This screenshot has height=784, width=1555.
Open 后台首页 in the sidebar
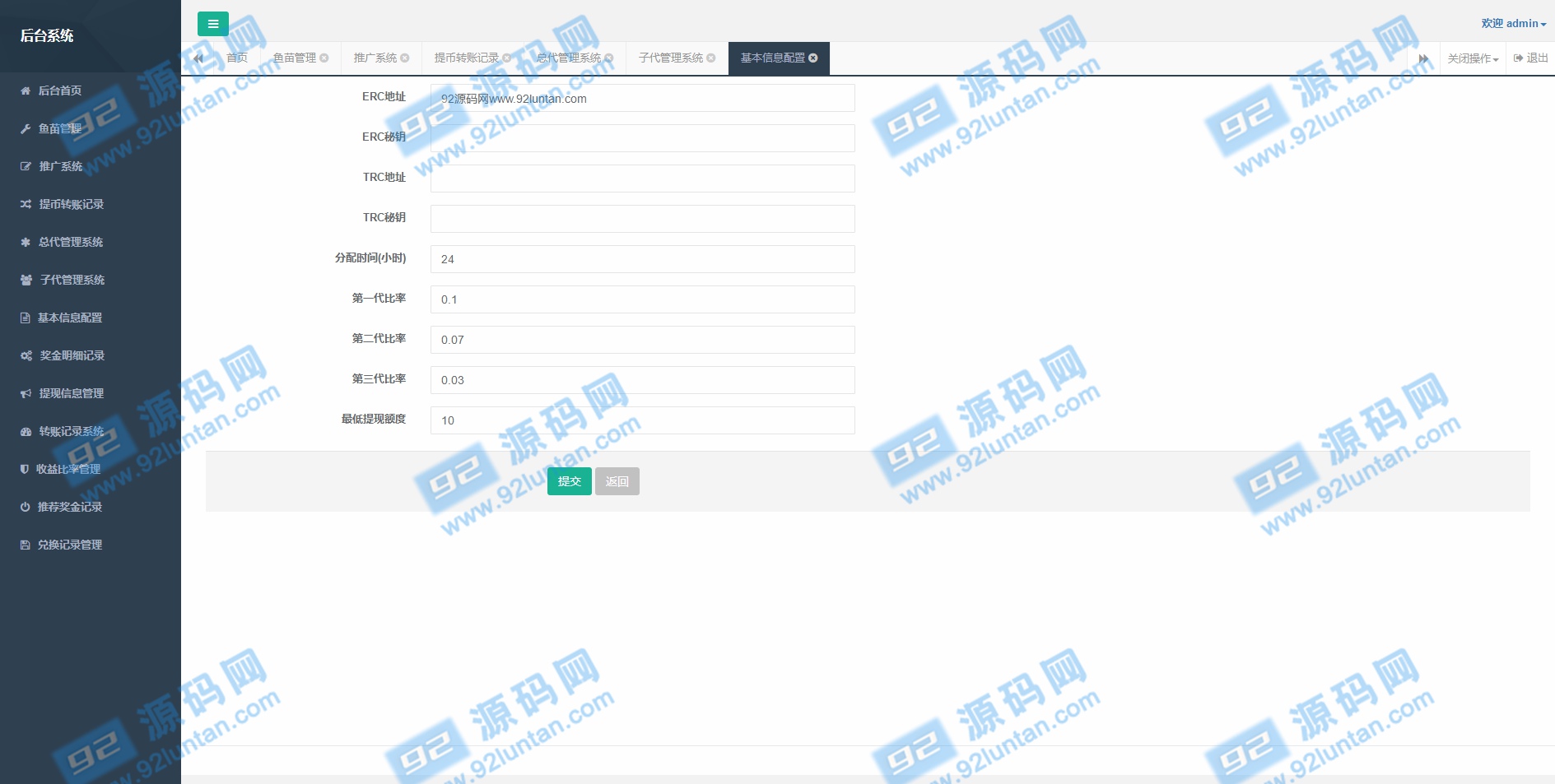[91, 91]
